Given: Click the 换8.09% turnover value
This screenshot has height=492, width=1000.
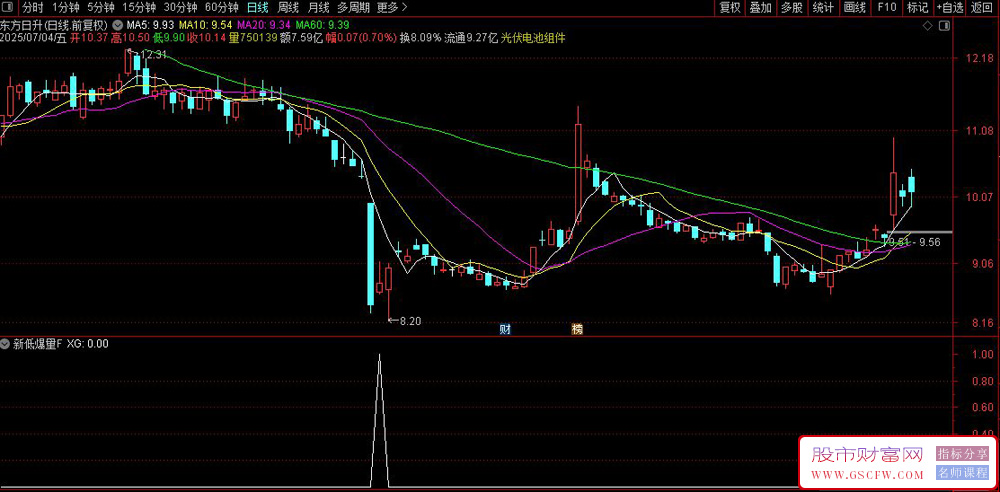Looking at the screenshot, I should tap(420, 38).
